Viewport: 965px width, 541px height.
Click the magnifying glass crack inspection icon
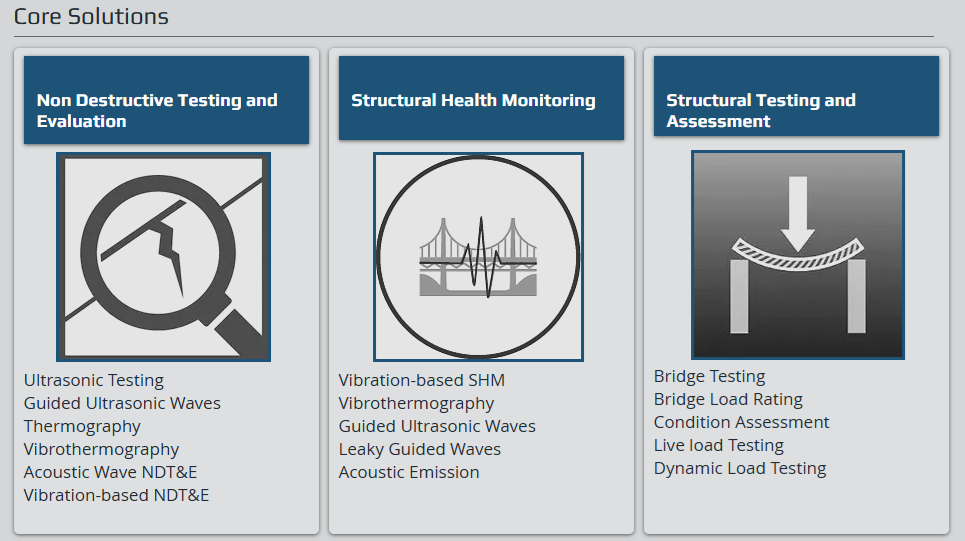click(163, 257)
